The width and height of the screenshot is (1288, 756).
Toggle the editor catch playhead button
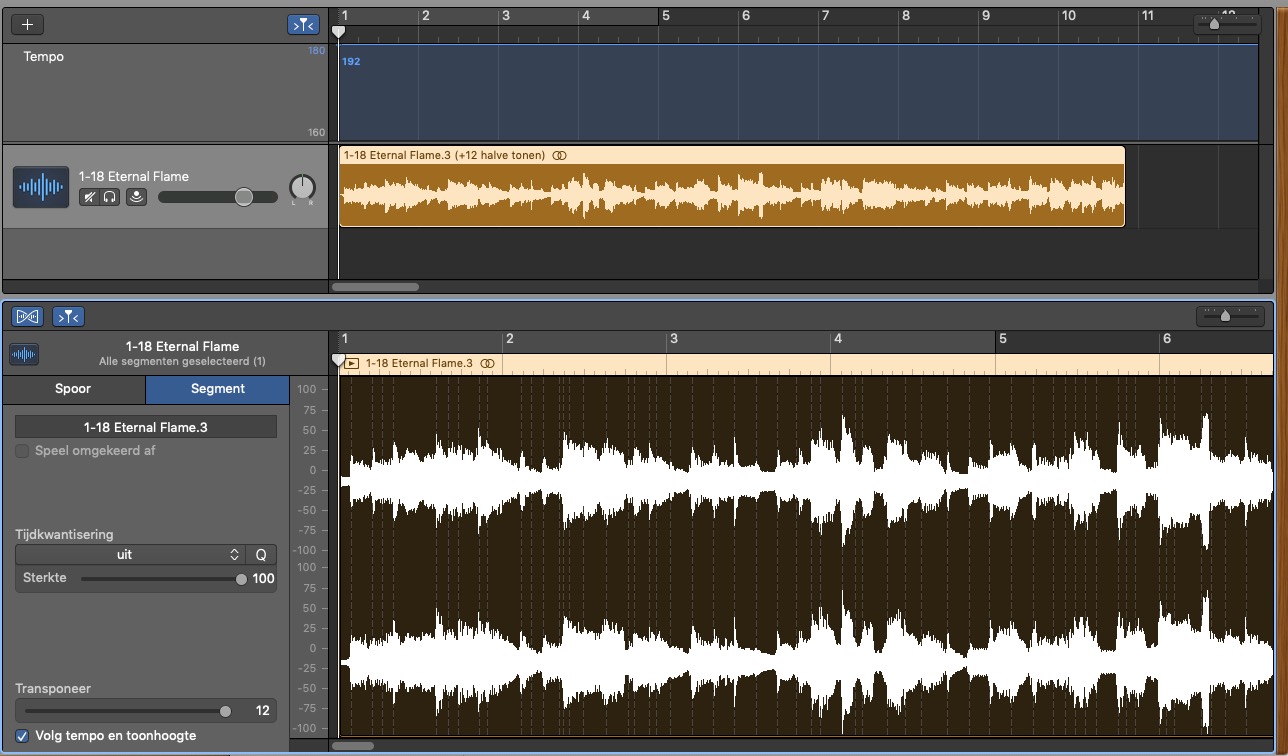[x=68, y=316]
